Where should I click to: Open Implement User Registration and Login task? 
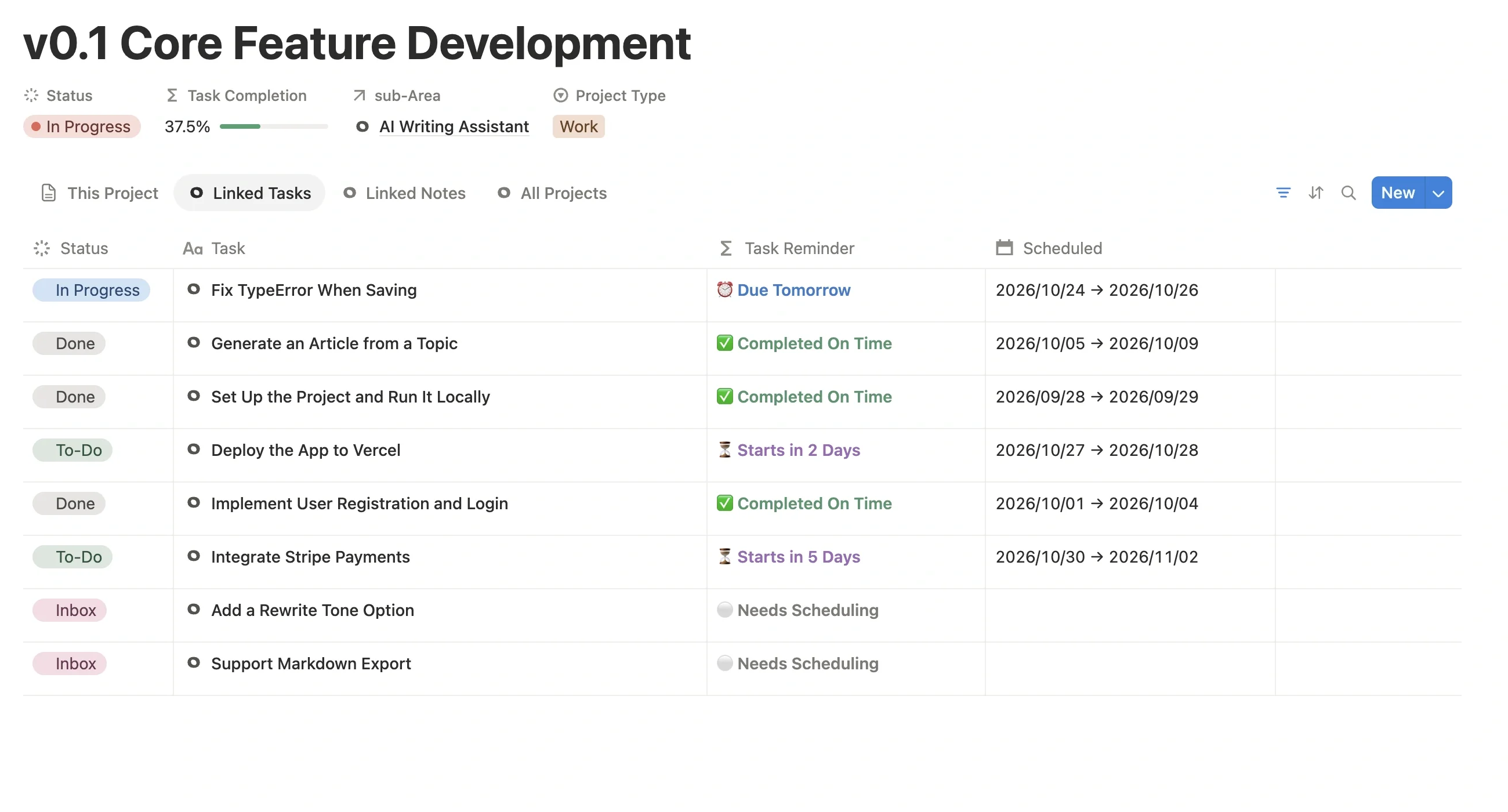click(x=360, y=503)
